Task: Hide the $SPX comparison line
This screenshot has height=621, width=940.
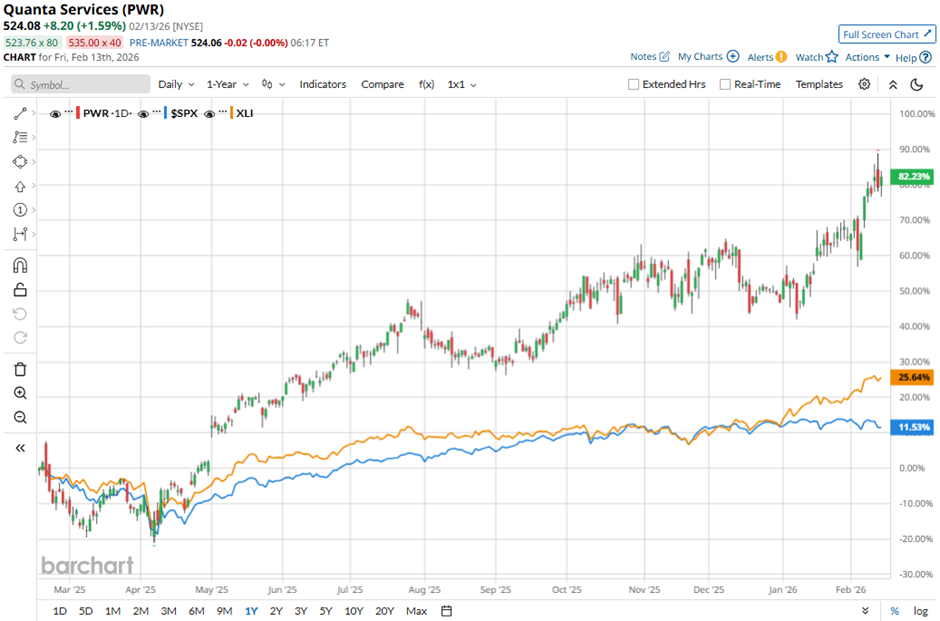Action: click(x=144, y=114)
